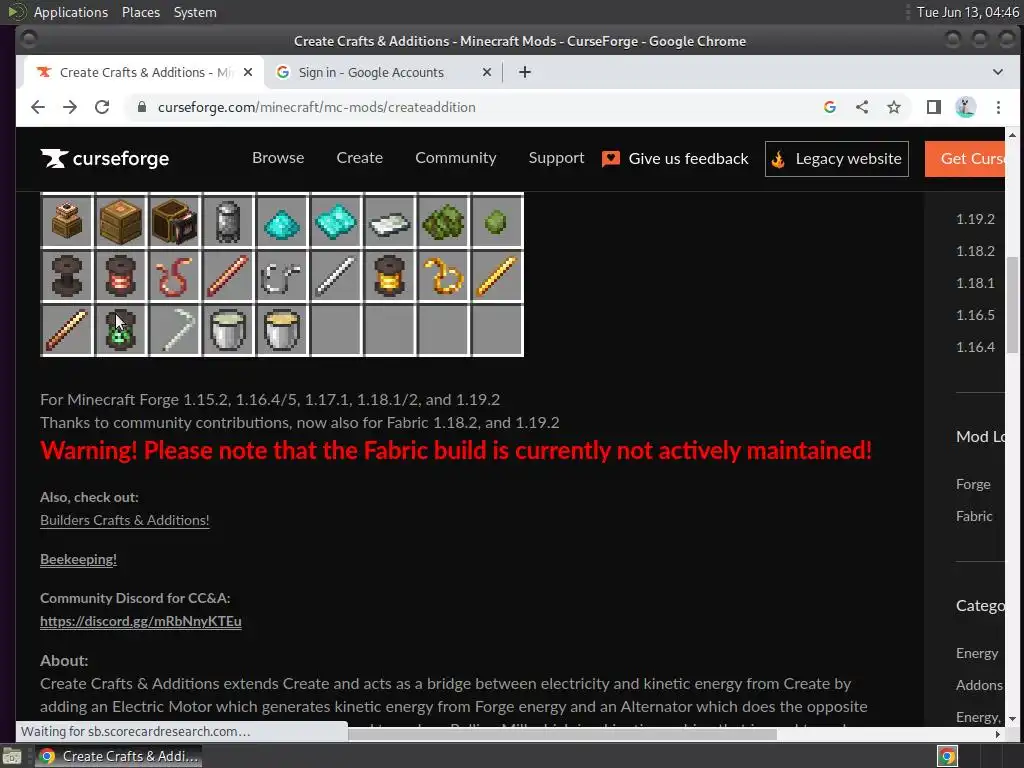This screenshot has height=768, width=1024.
Task: Share this page via share icon
Action: tap(862, 107)
